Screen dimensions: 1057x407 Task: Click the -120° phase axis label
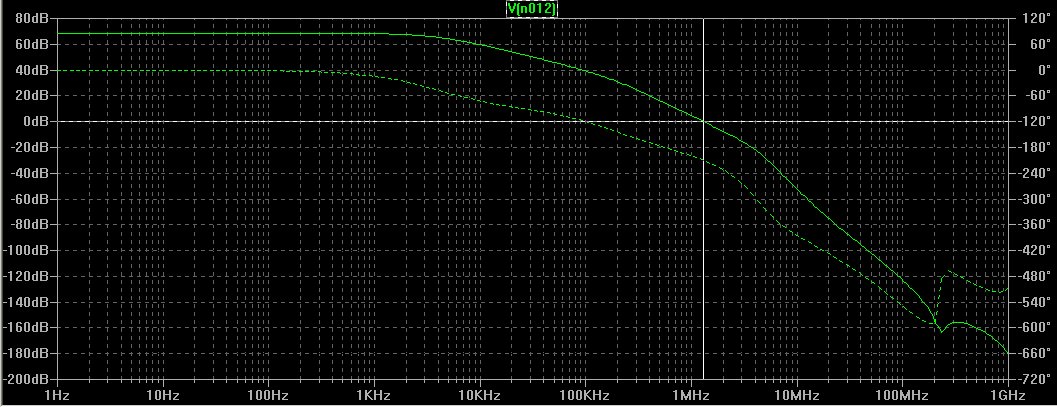[x=1033, y=121]
